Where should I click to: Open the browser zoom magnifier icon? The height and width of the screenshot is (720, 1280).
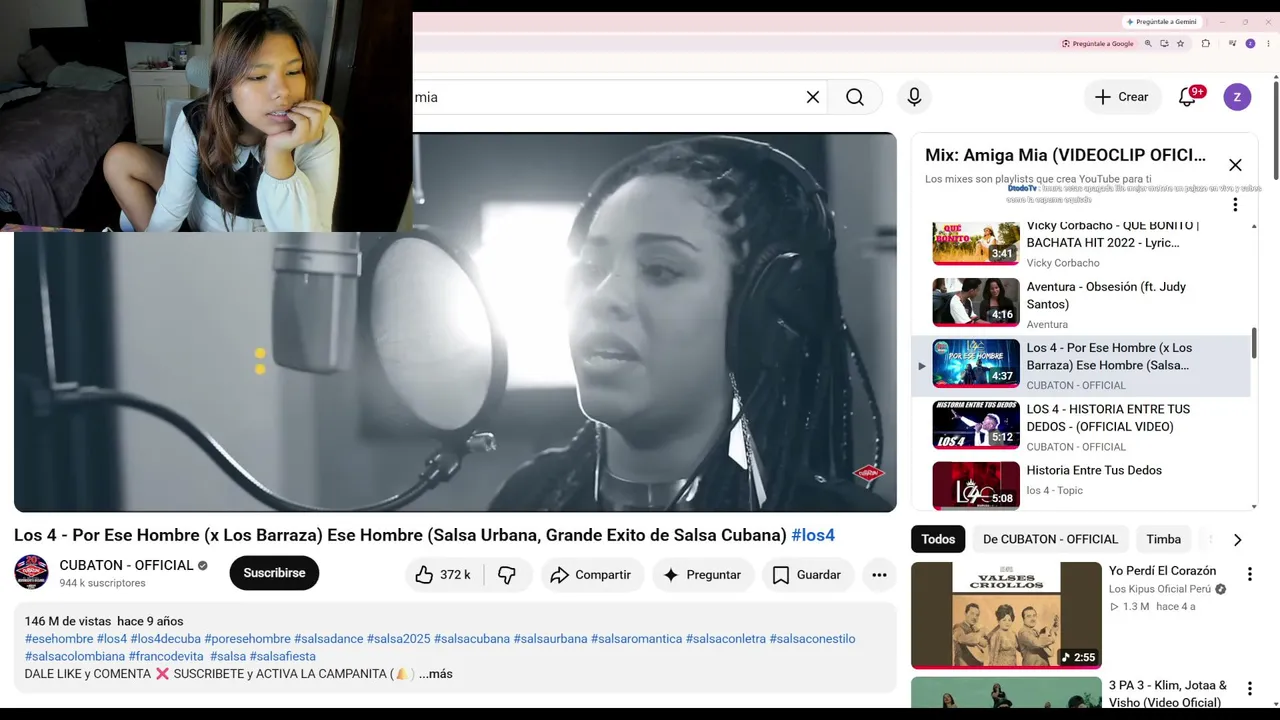1148,44
